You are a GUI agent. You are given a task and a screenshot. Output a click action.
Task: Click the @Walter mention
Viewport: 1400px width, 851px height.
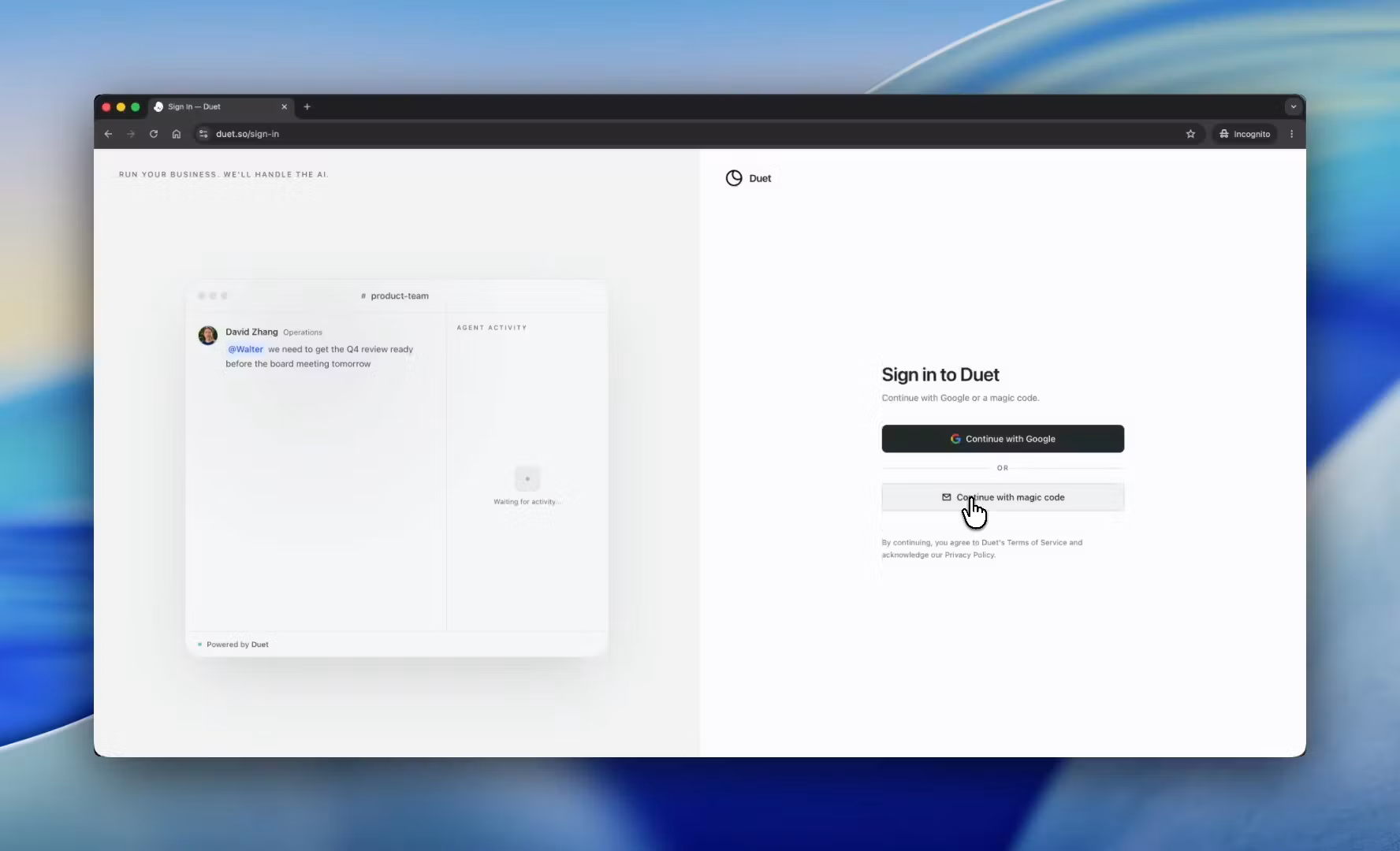click(x=245, y=349)
